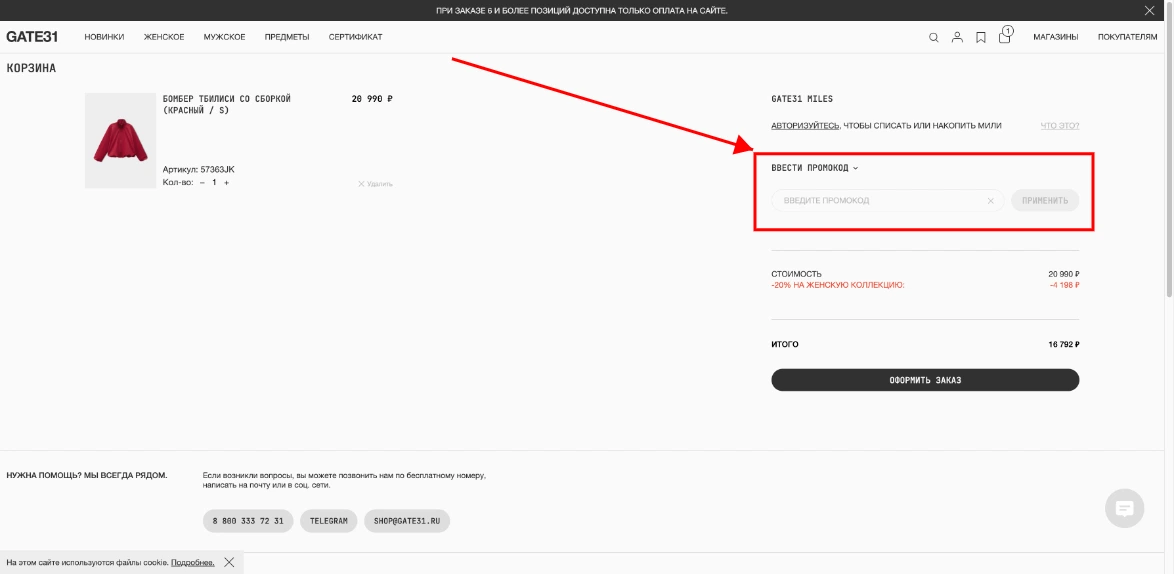Open the ЖЕНСКОЕ menu
The width and height of the screenshot is (1174, 574).
[164, 37]
